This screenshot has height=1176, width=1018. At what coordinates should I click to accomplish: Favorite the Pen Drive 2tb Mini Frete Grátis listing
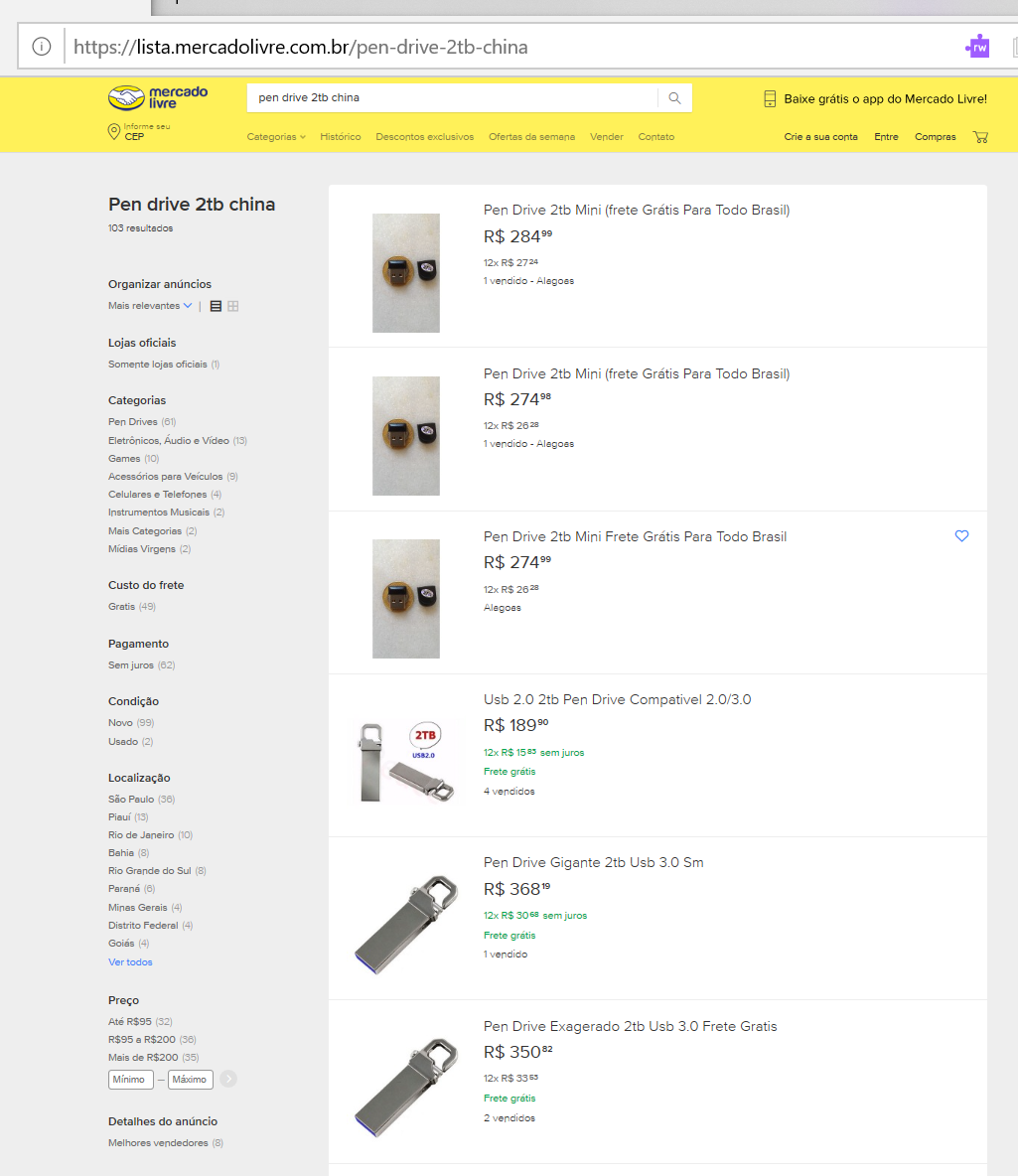961,536
